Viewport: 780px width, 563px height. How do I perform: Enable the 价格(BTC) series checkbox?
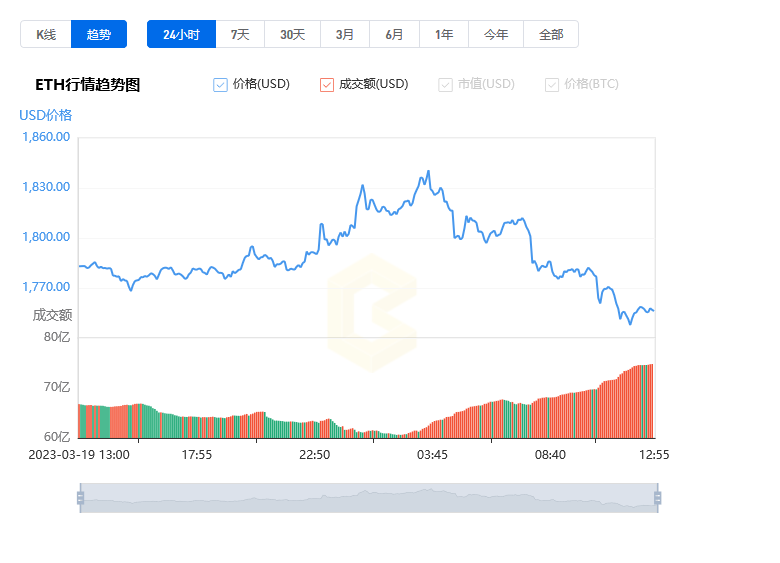pyautogui.click(x=552, y=85)
